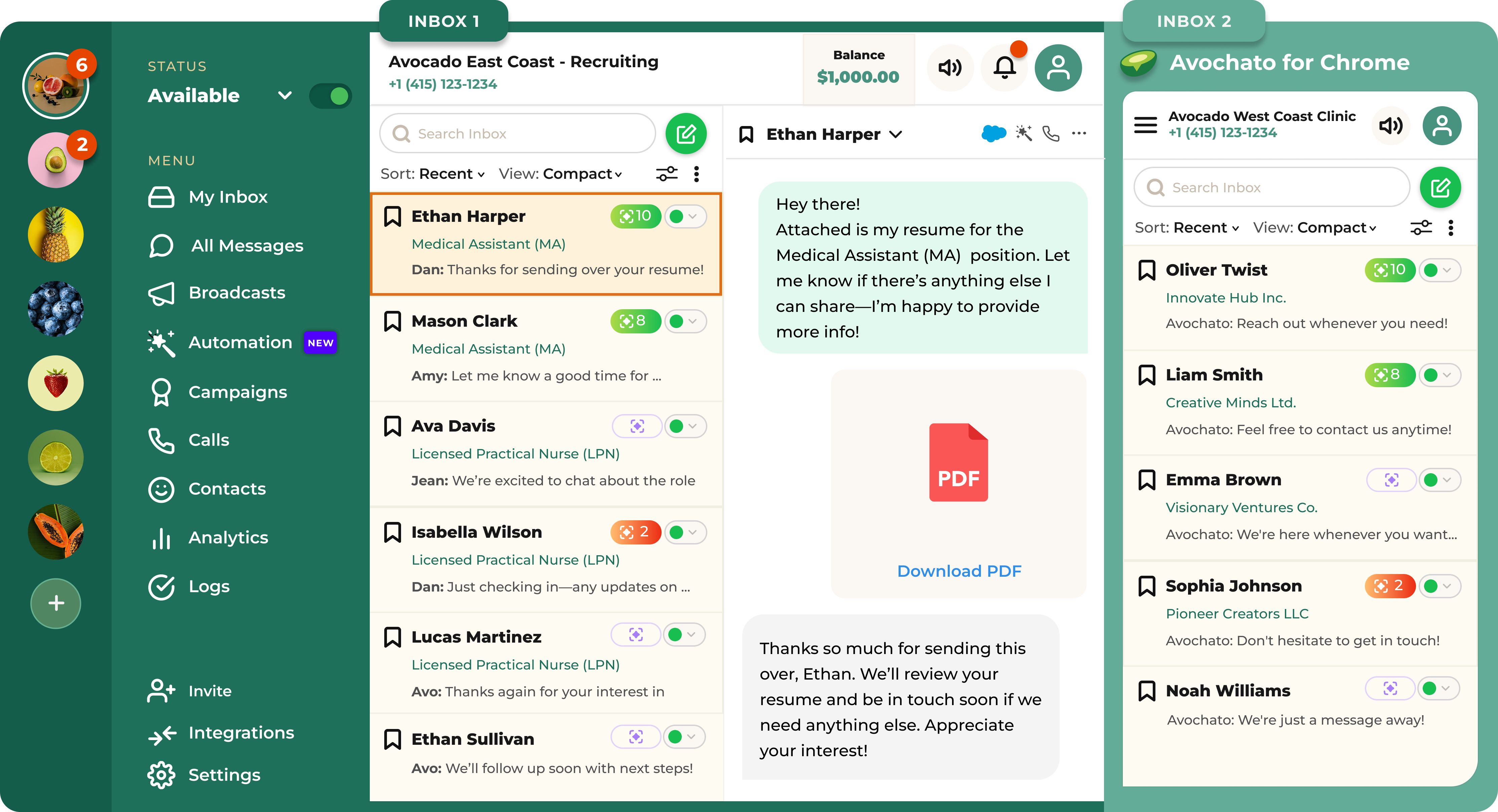This screenshot has height=812, width=1498.
Task: Open Mason Clark row status dropdown
Action: coord(685,321)
